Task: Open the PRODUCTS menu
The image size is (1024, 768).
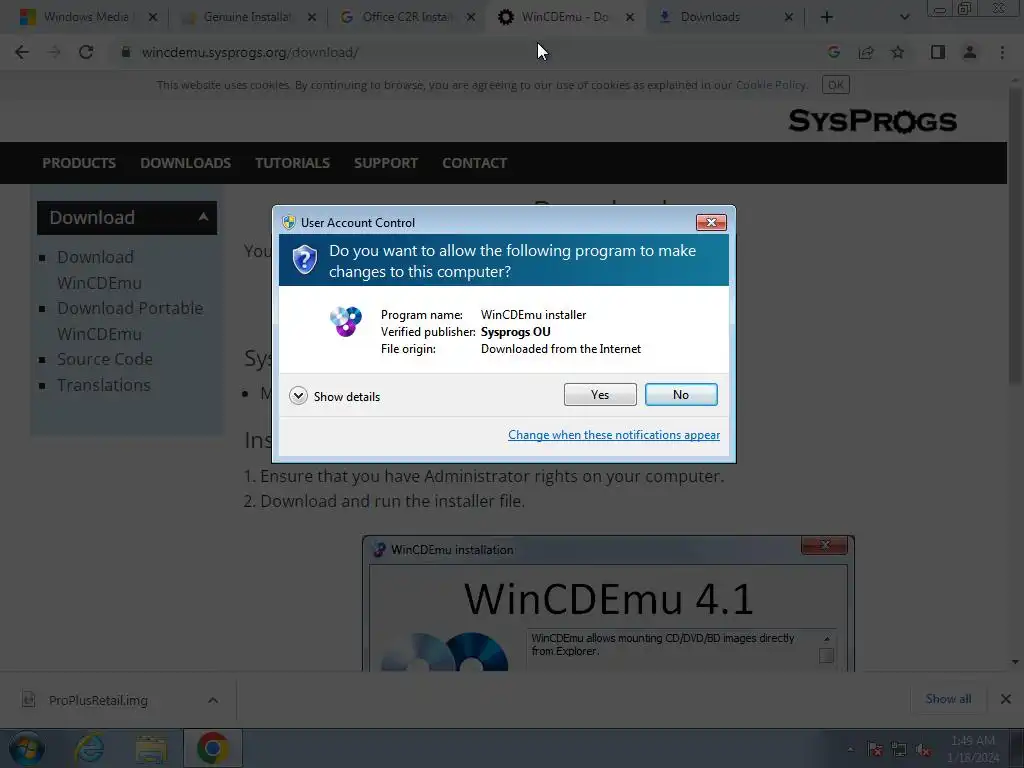Action: coord(79,163)
